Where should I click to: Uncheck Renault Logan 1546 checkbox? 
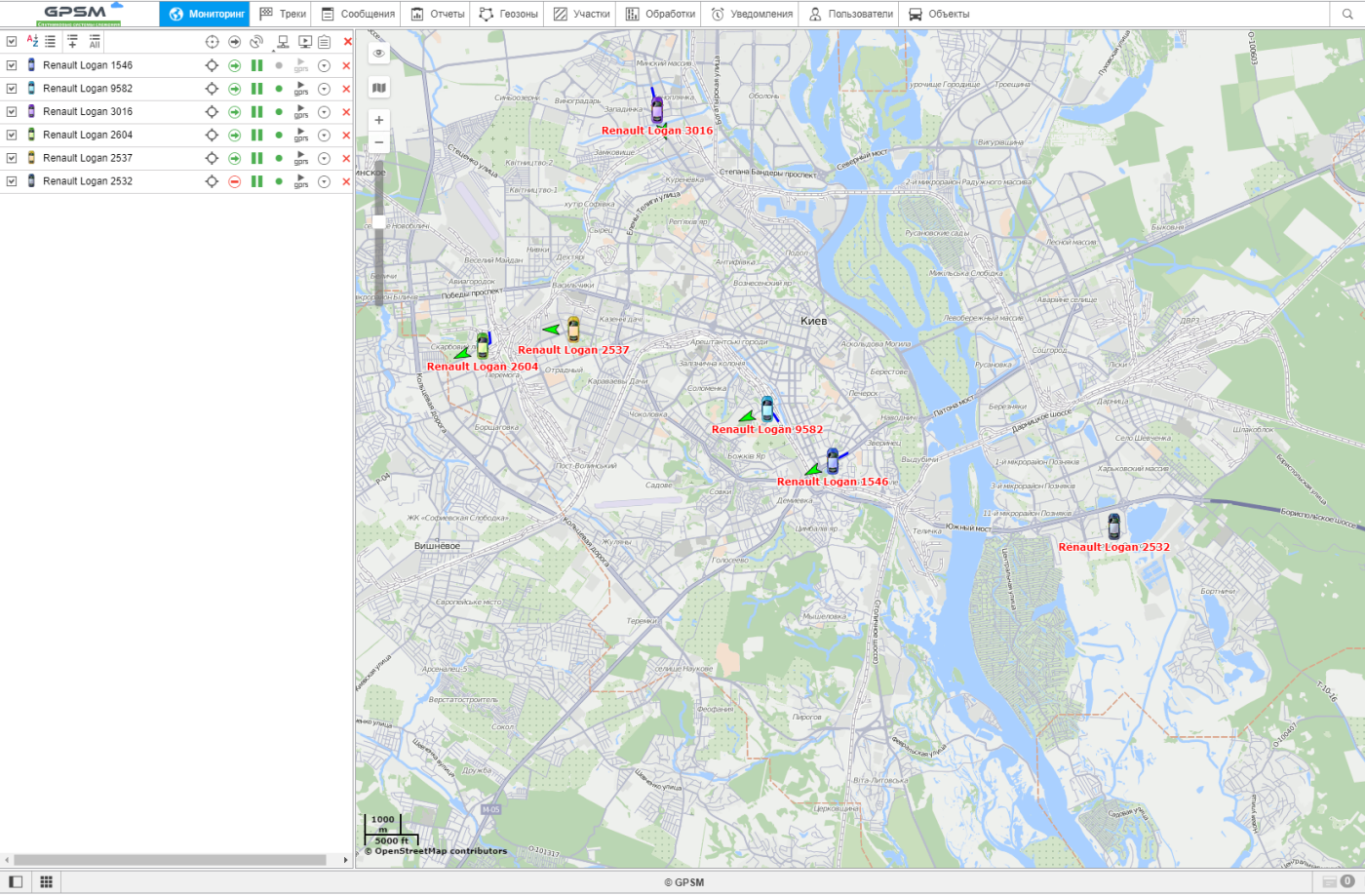[x=12, y=65]
